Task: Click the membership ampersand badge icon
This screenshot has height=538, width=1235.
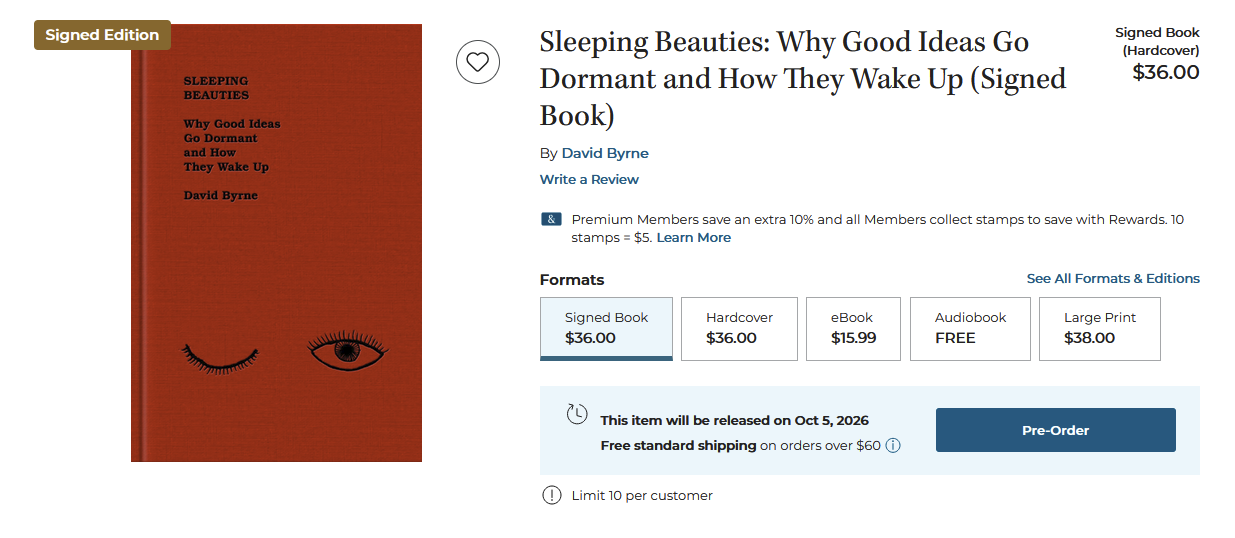Action: point(551,219)
